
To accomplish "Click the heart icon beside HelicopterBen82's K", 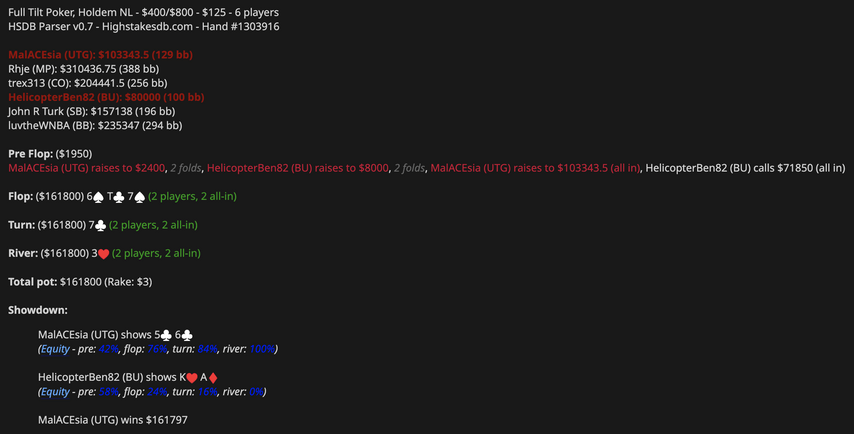I will 192,378.
